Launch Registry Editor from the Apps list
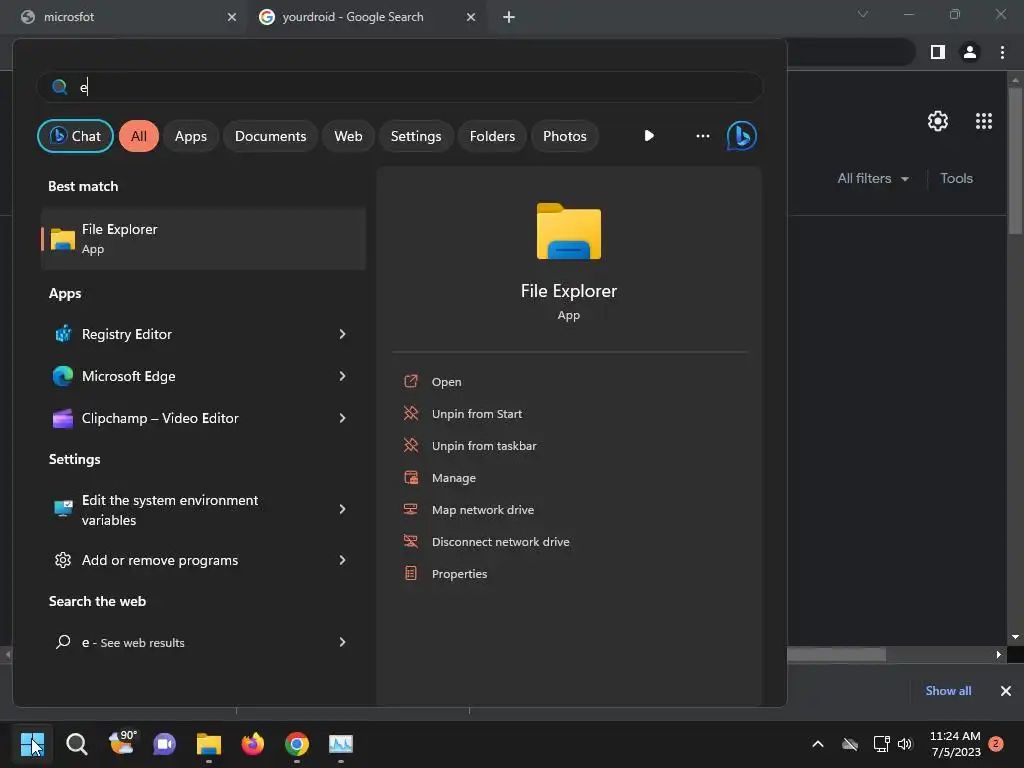The image size is (1024, 768). 127,334
